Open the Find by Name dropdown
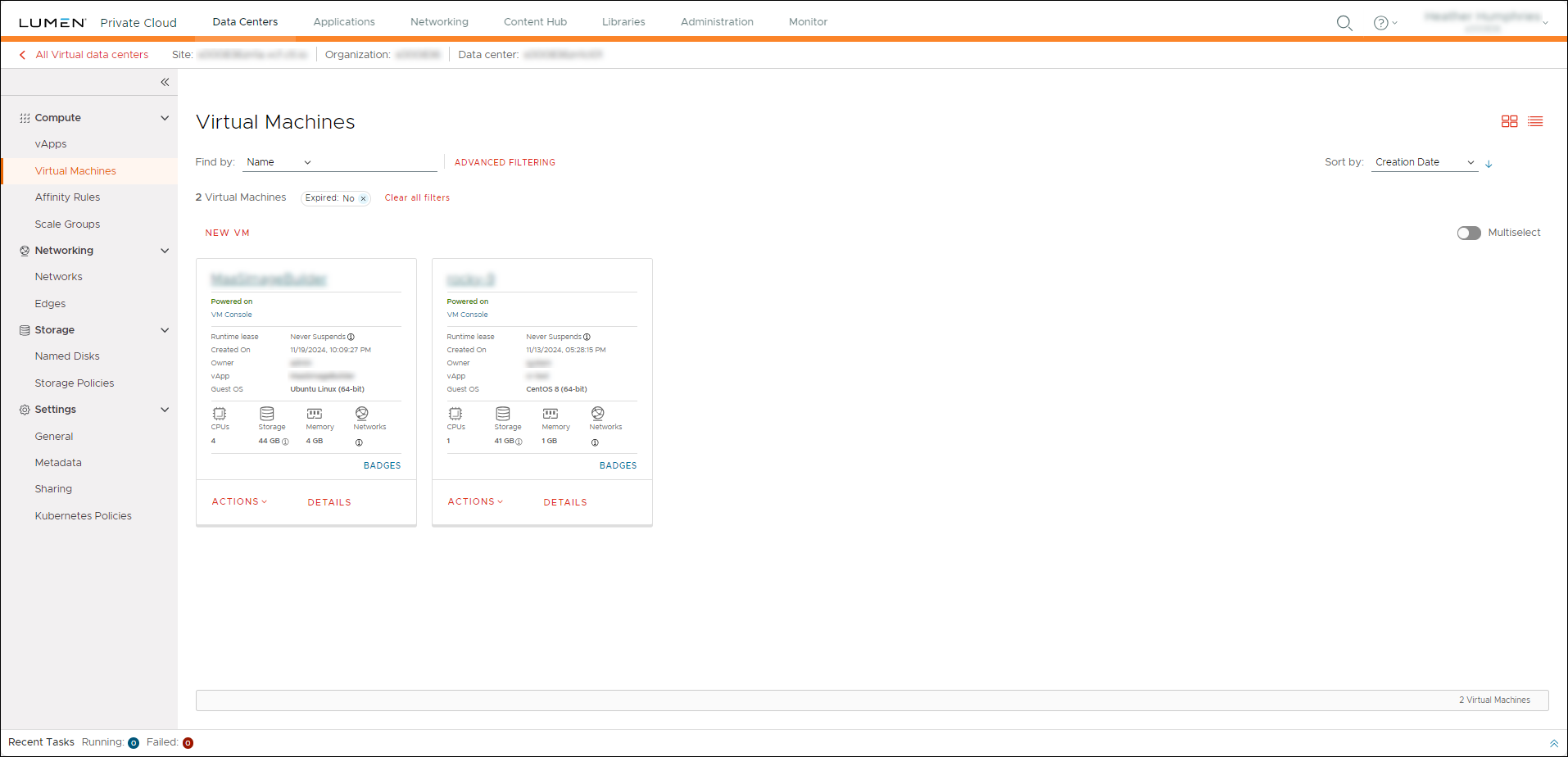 tap(279, 161)
